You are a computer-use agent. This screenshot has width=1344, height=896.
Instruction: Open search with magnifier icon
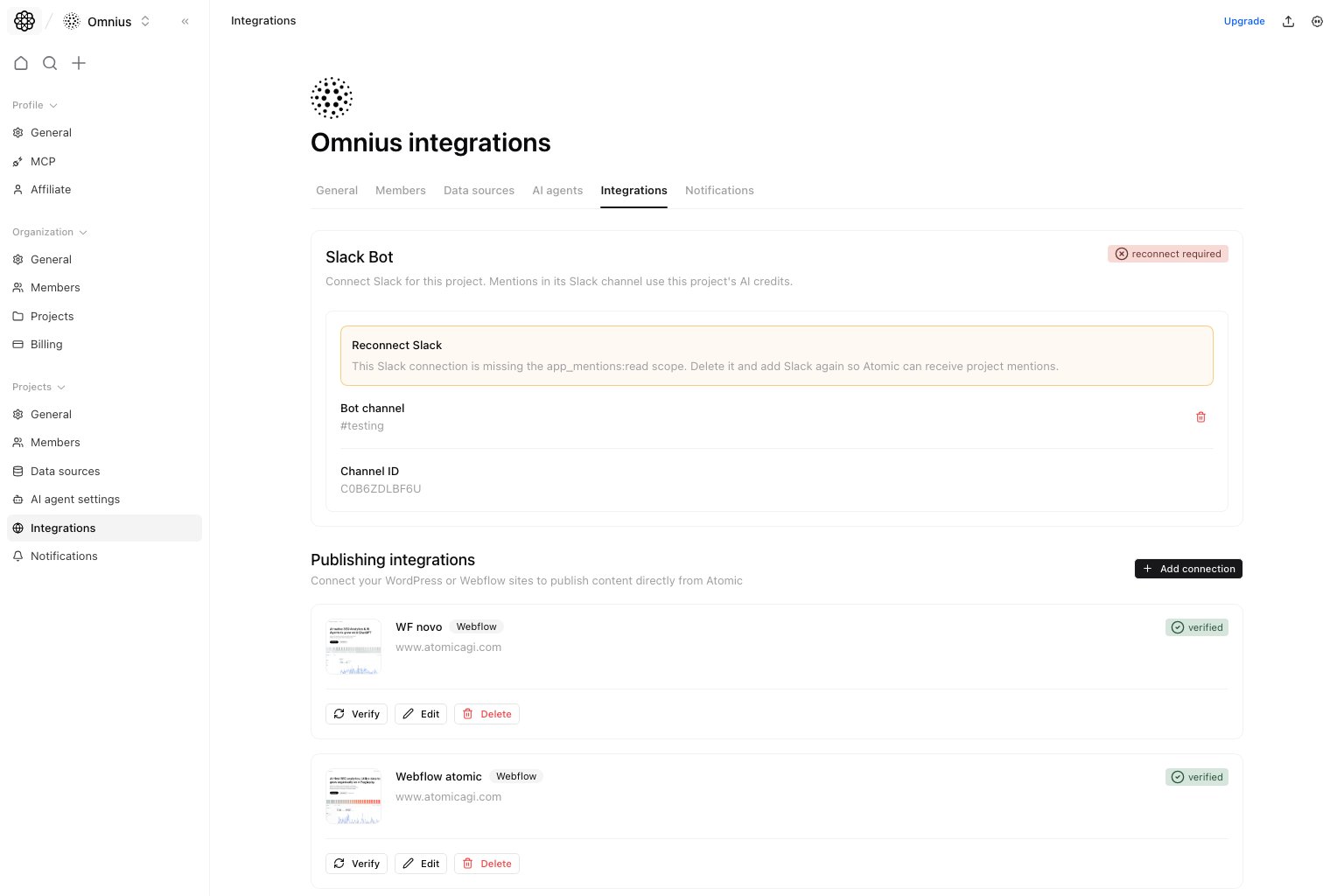pyautogui.click(x=50, y=63)
